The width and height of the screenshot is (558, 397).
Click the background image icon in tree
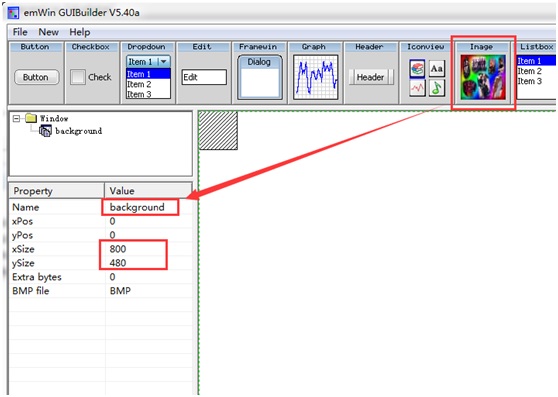pyautogui.click(x=45, y=131)
